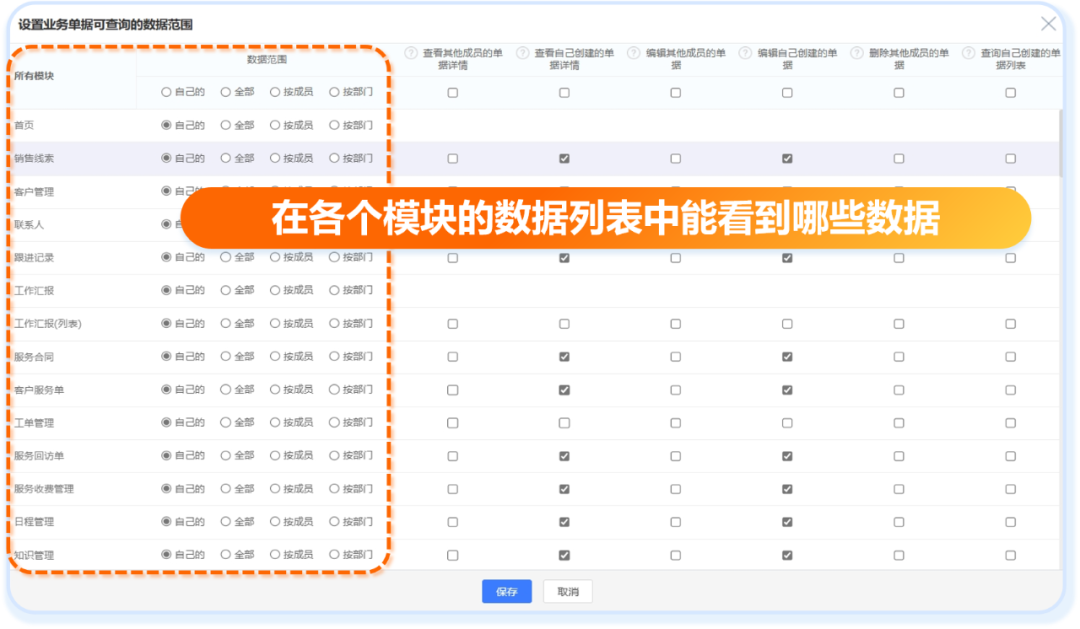勾选“所有模块”表头行的第一个复选框
This screenshot has width=1080, height=629.
coord(453,92)
